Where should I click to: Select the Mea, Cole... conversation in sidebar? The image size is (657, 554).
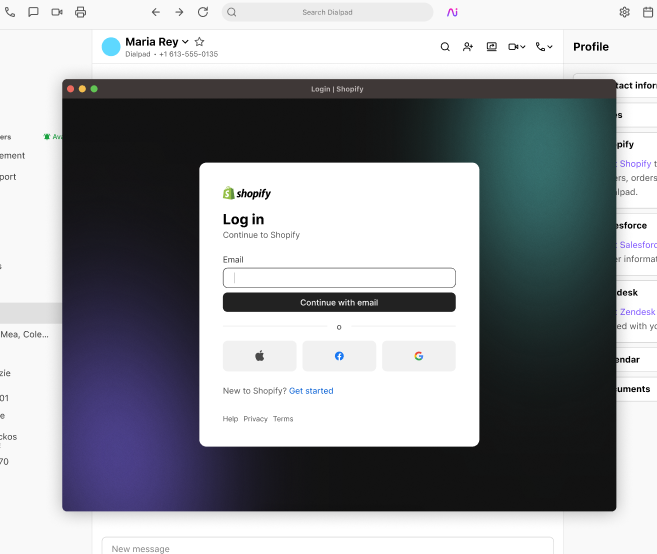[24, 334]
